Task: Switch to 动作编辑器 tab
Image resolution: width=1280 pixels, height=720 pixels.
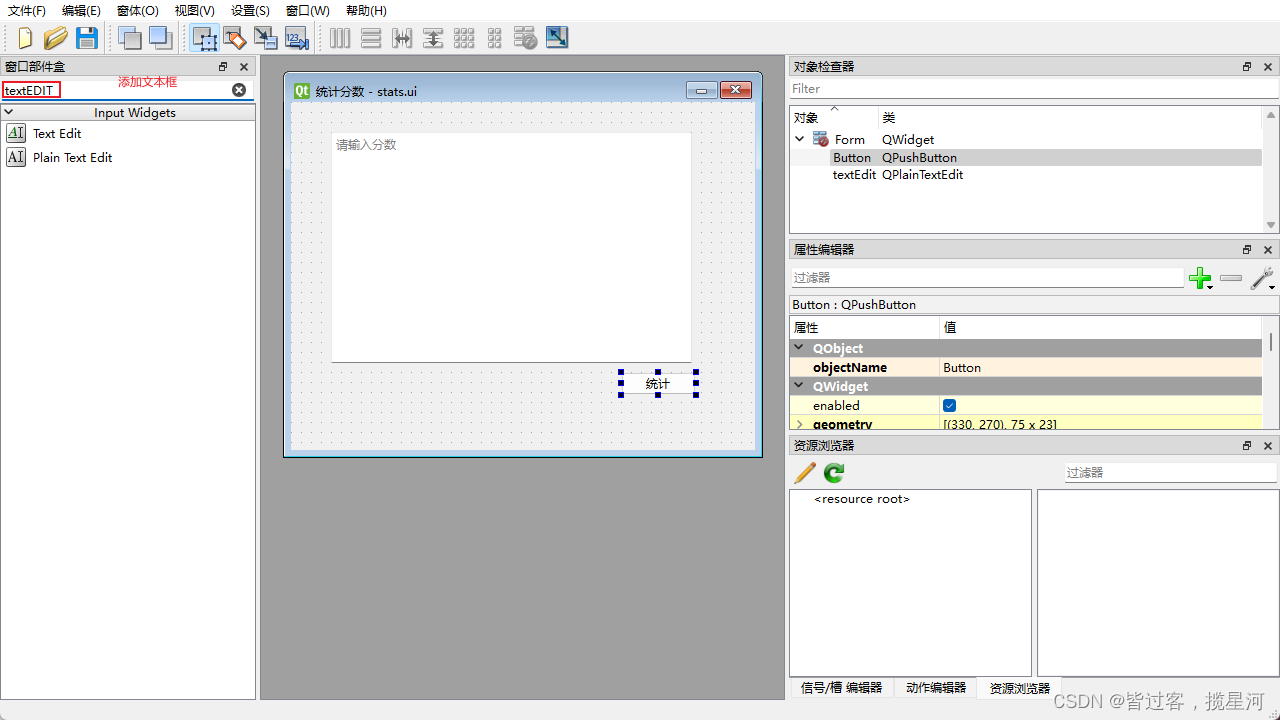Action: point(936,688)
